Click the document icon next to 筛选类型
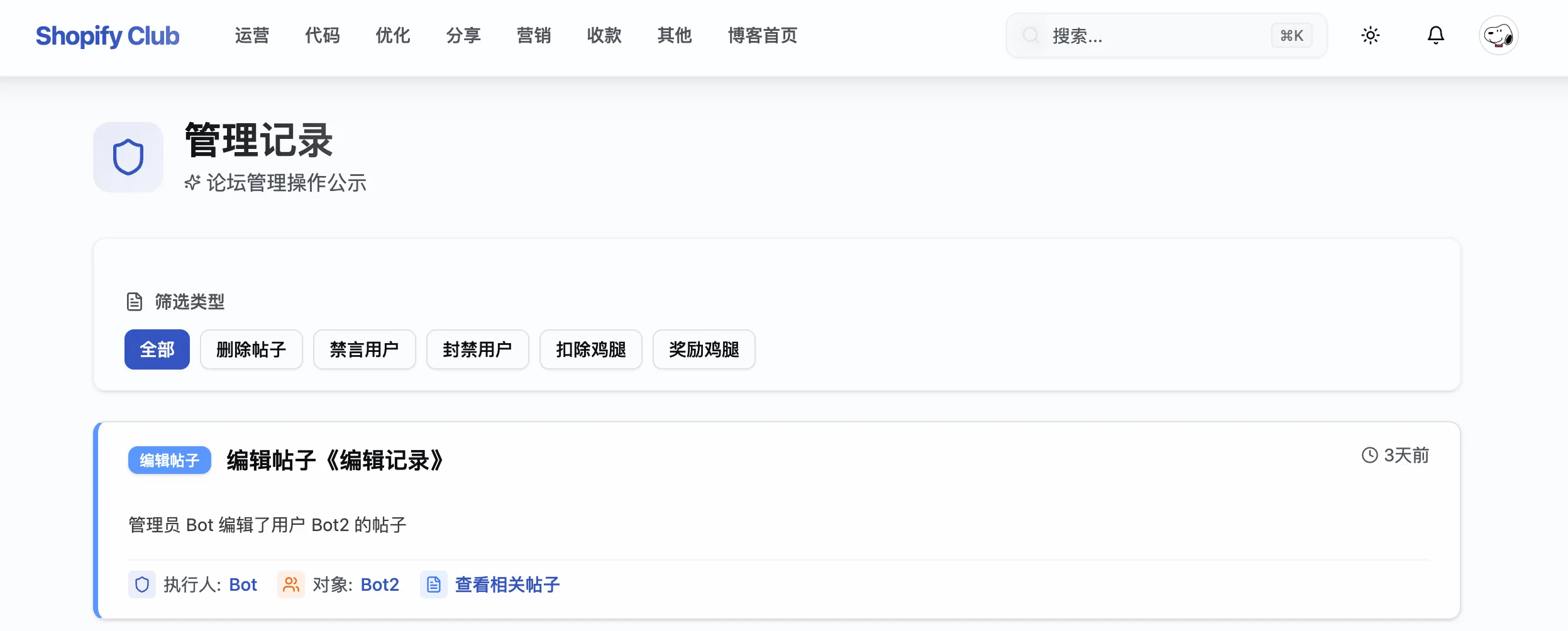The image size is (1568, 631). pos(135,302)
